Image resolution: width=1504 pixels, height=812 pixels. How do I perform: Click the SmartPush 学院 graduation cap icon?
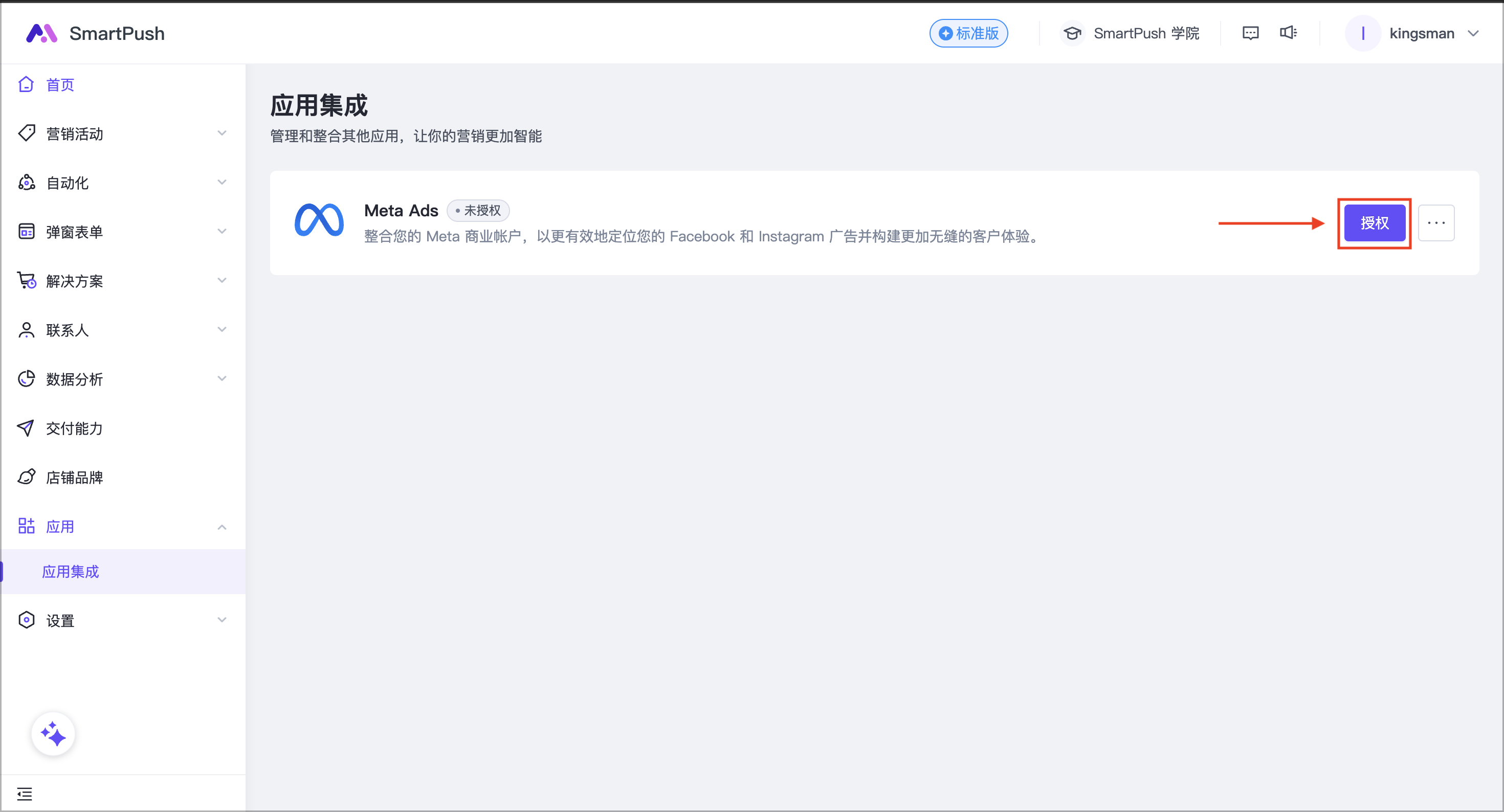[x=1072, y=33]
